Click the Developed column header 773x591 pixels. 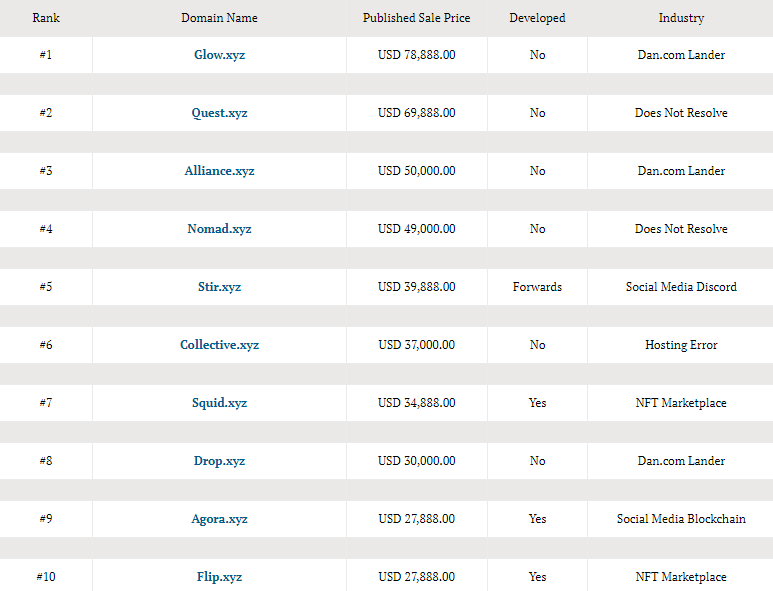pos(537,18)
